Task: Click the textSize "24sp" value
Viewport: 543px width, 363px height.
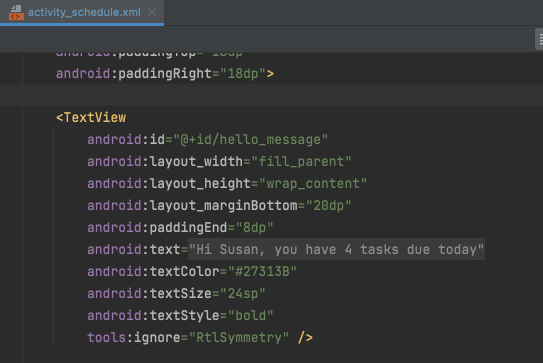Action: (x=243, y=293)
